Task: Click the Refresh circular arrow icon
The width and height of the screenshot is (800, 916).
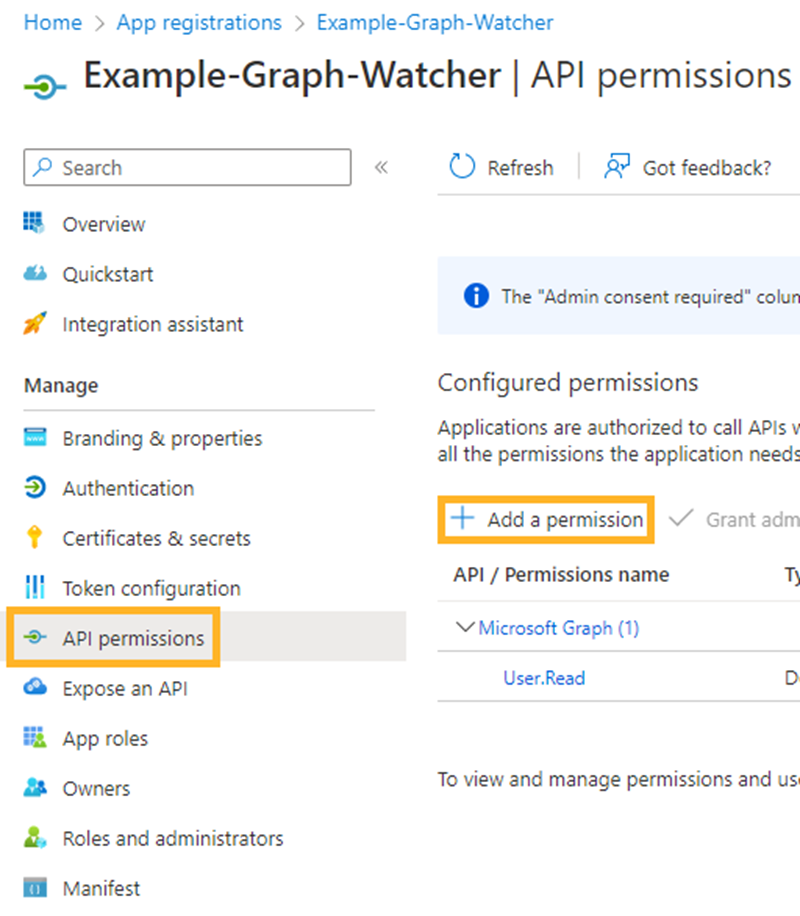Action: [462, 167]
